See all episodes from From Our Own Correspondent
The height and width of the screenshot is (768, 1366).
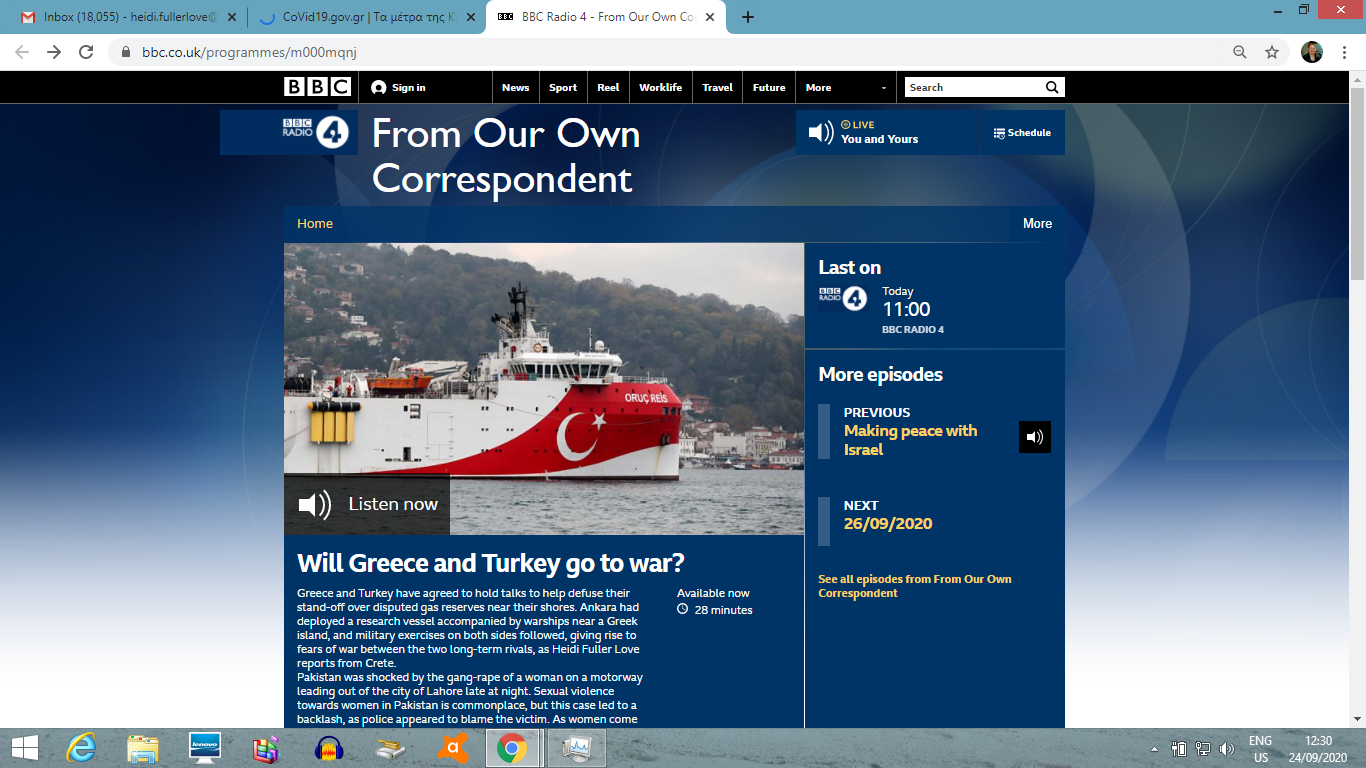click(915, 586)
